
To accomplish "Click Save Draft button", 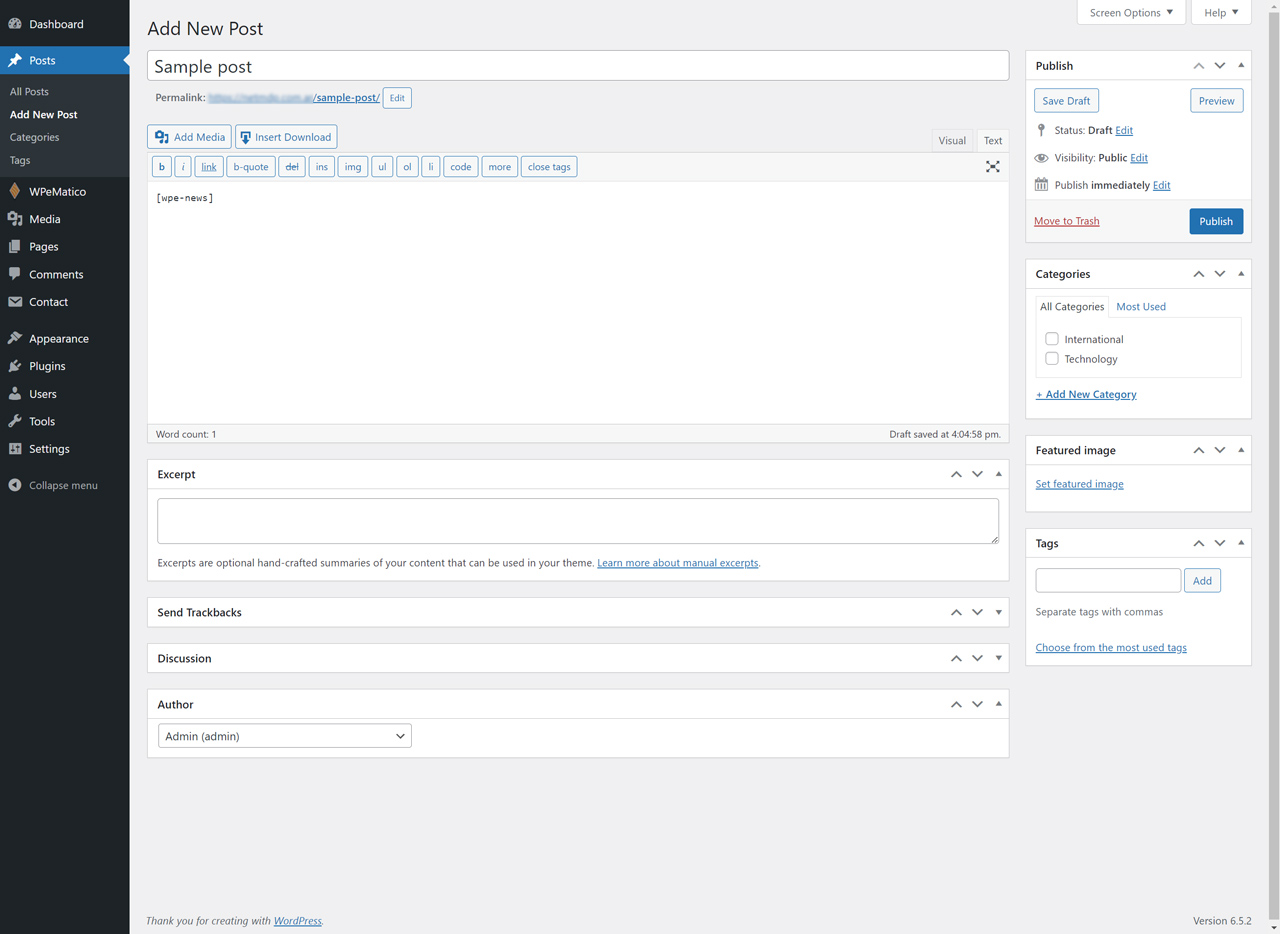I will coord(1066,101).
